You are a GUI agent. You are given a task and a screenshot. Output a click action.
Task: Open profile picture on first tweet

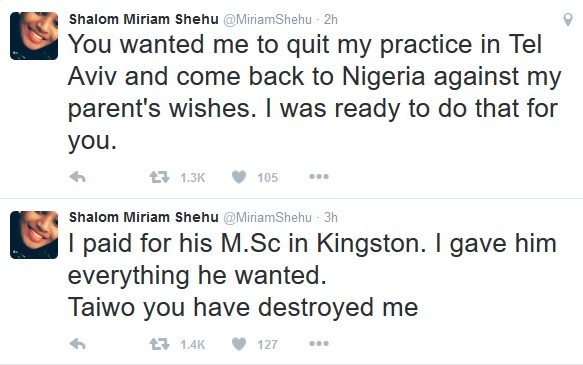click(34, 36)
